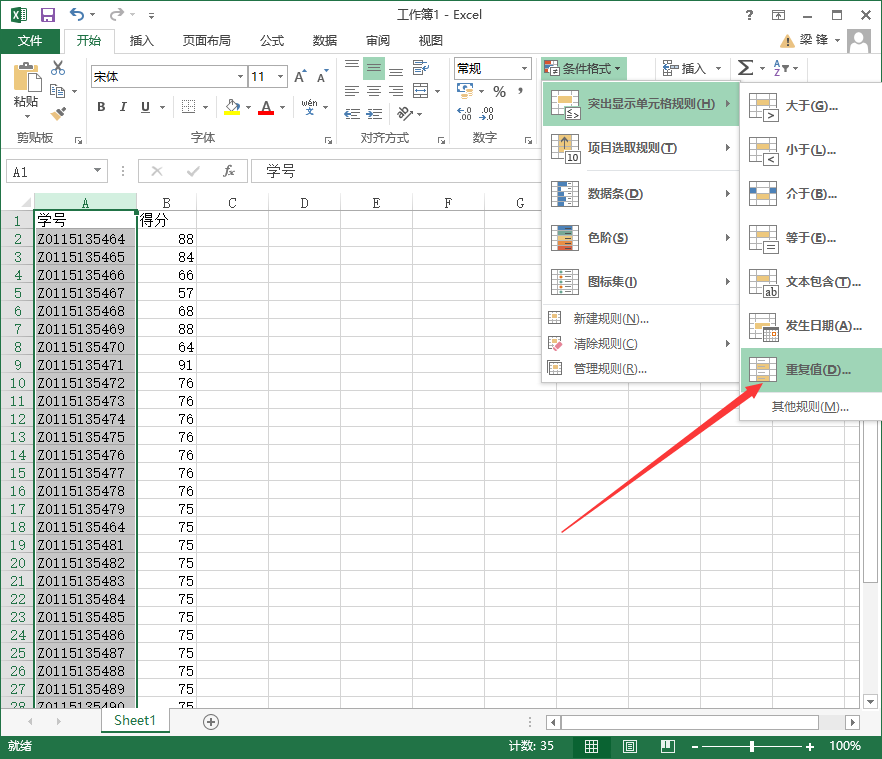Viewport: 882px width, 759px height.
Task: Add a new sheet with plus icon
Action: click(x=210, y=722)
